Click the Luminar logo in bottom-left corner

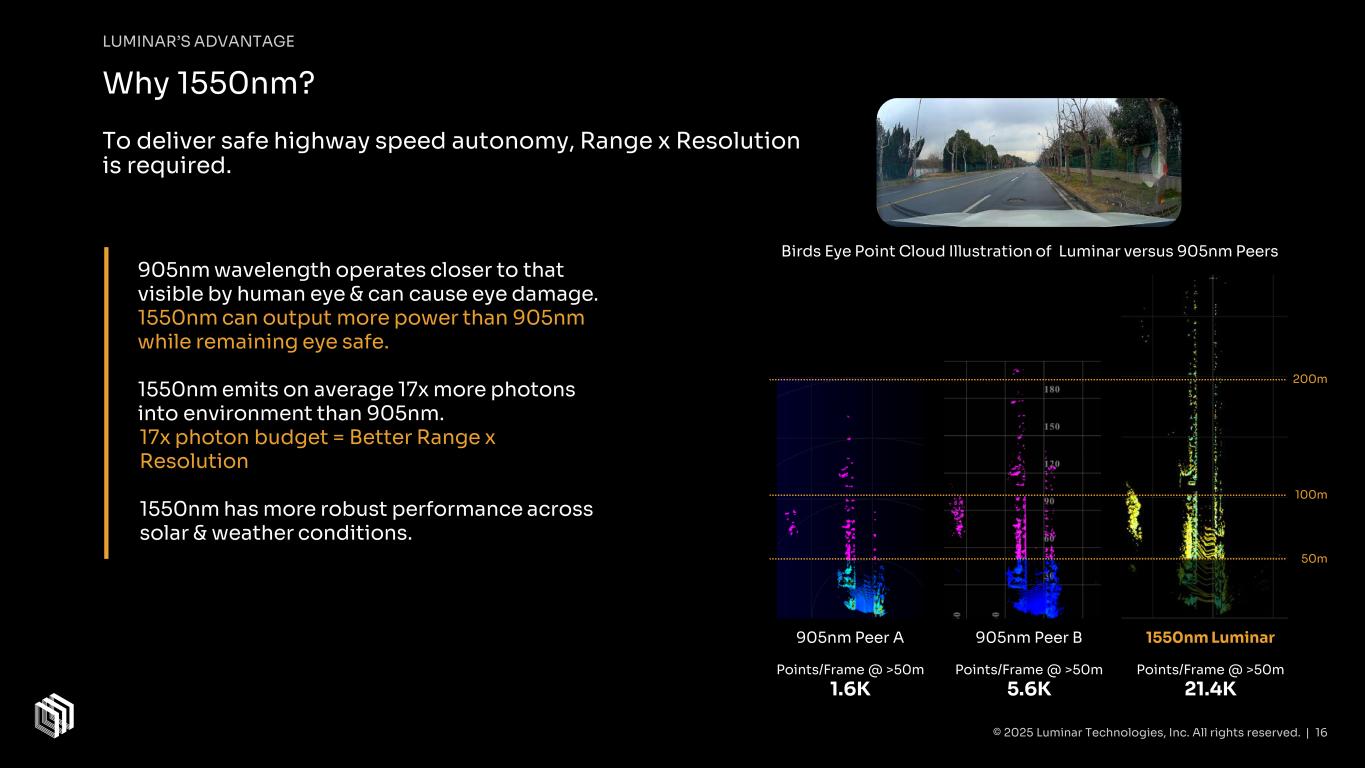pos(55,714)
